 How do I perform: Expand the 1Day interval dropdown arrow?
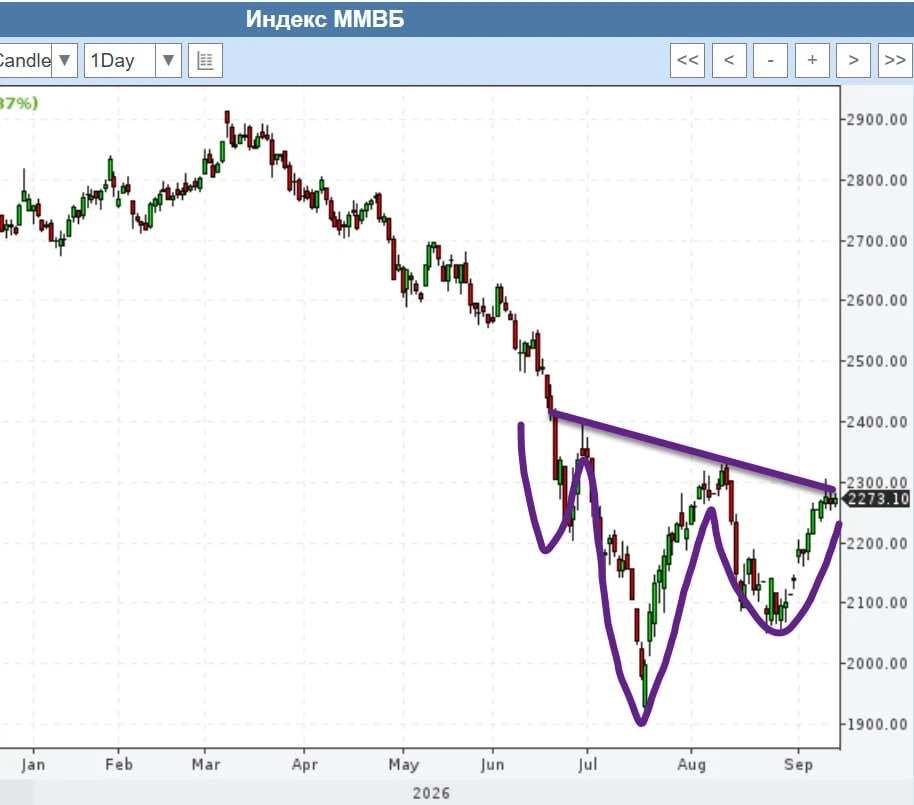[168, 61]
